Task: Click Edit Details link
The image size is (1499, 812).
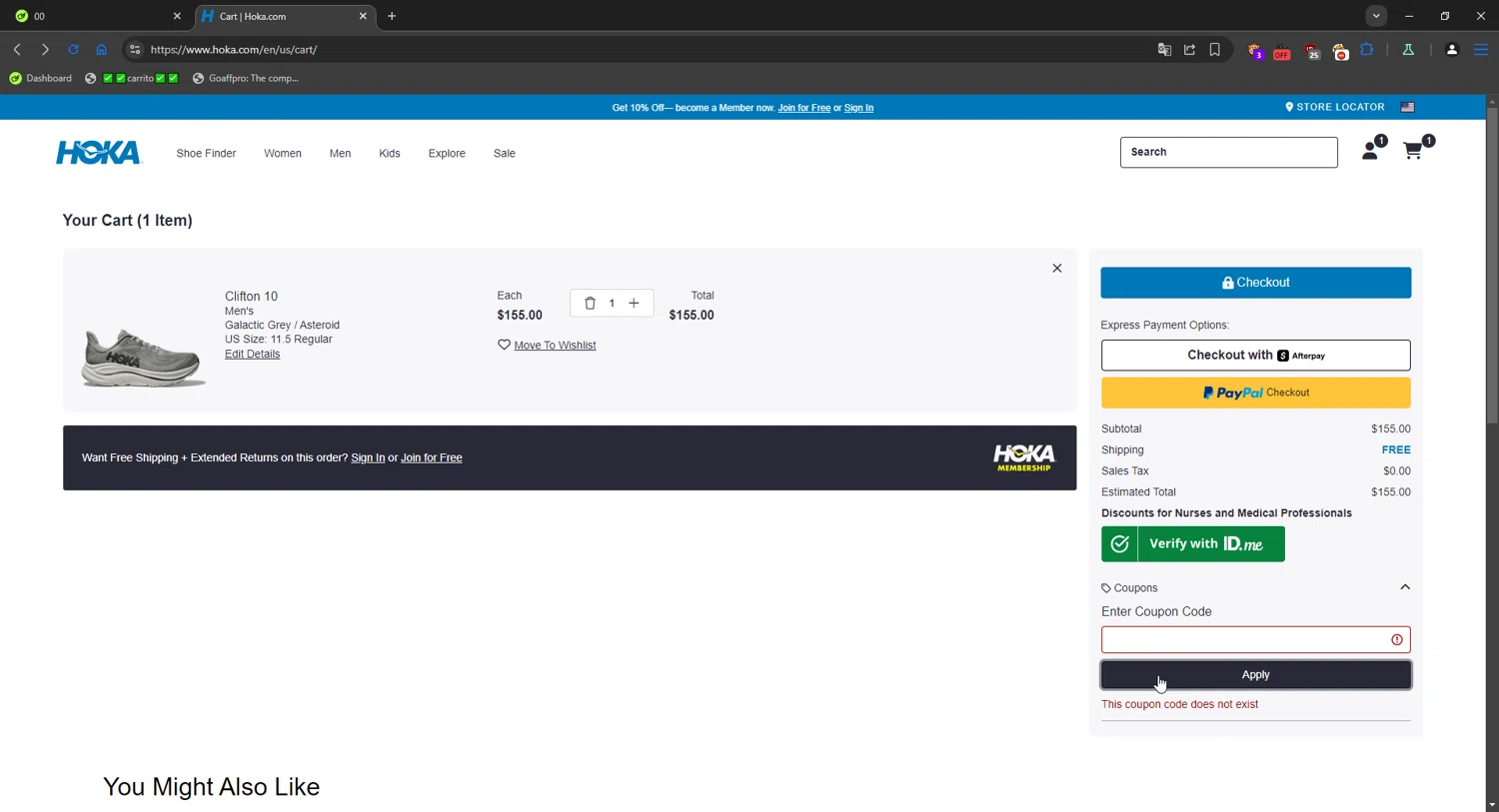Action: pyautogui.click(x=252, y=354)
